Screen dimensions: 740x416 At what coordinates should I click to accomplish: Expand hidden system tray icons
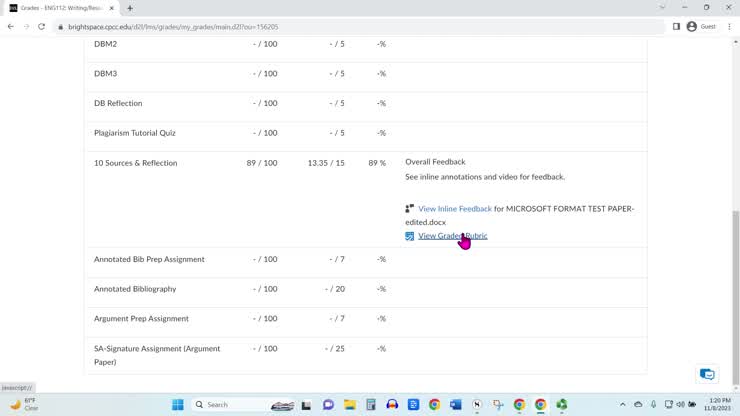pyautogui.click(x=623, y=405)
